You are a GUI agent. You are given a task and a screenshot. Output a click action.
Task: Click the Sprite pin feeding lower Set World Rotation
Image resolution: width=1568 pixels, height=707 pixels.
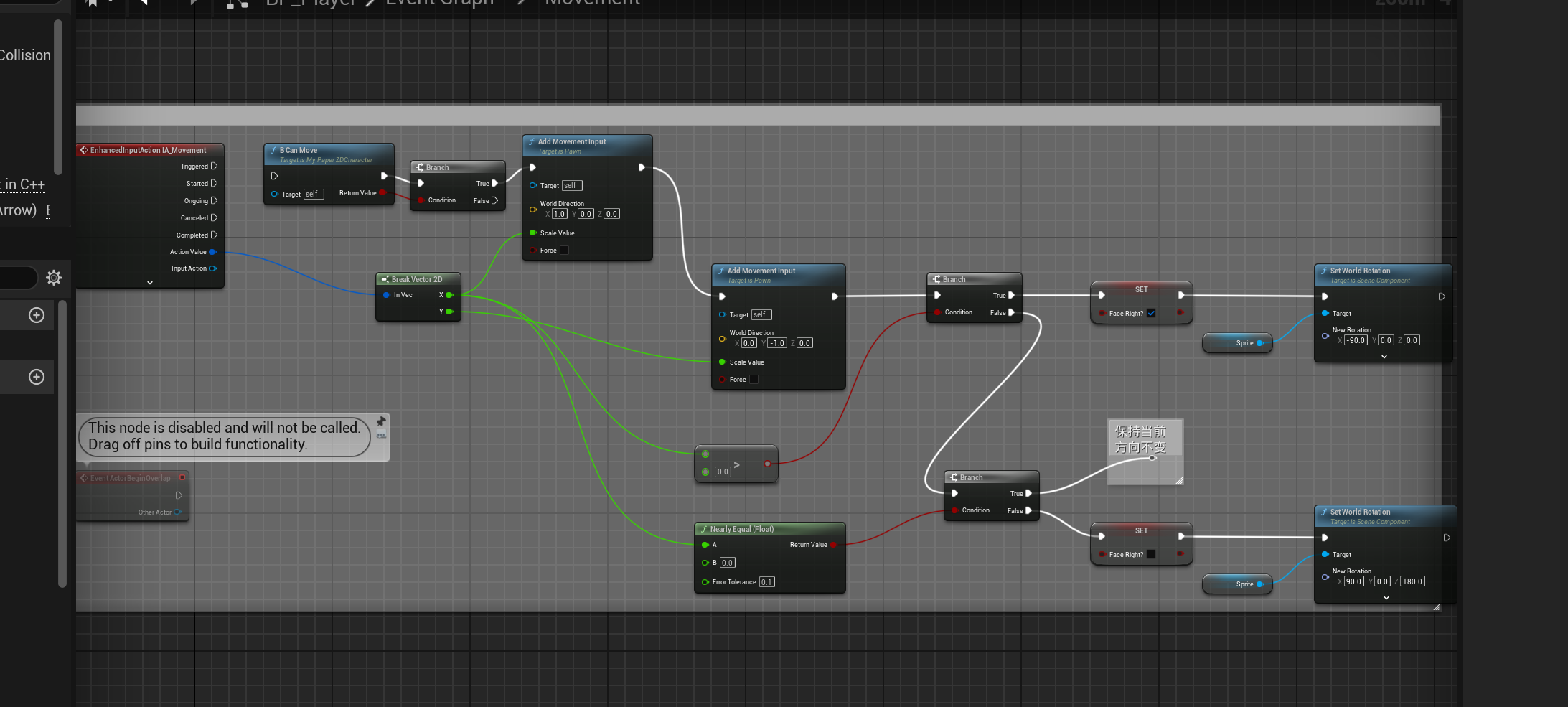pos(1260,584)
